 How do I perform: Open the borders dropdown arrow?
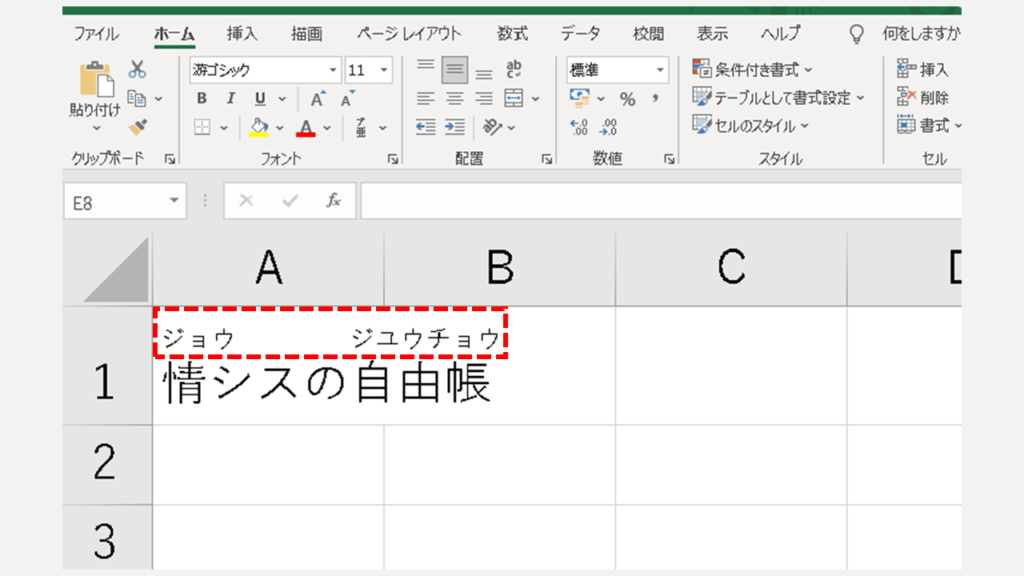(223, 128)
